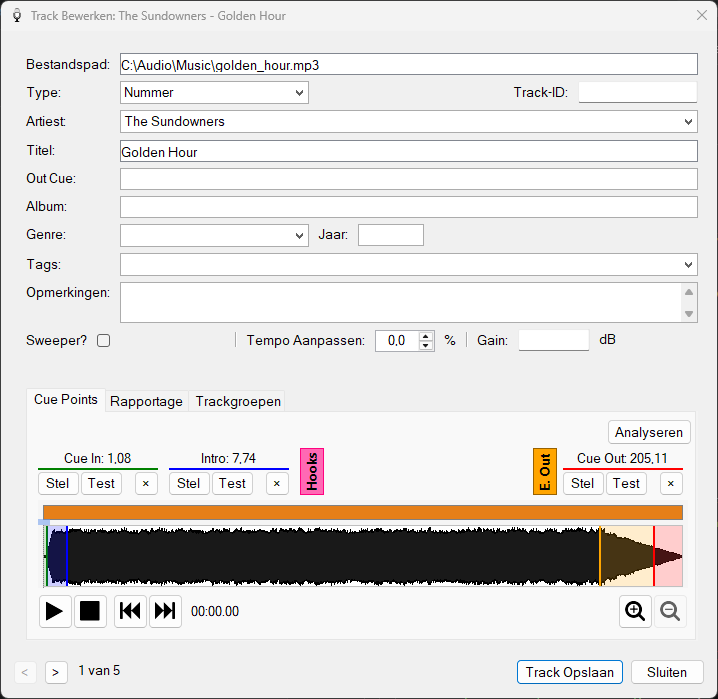This screenshot has width=718, height=699.
Task: Expand the Tags dropdown
Action: [x=688, y=265]
